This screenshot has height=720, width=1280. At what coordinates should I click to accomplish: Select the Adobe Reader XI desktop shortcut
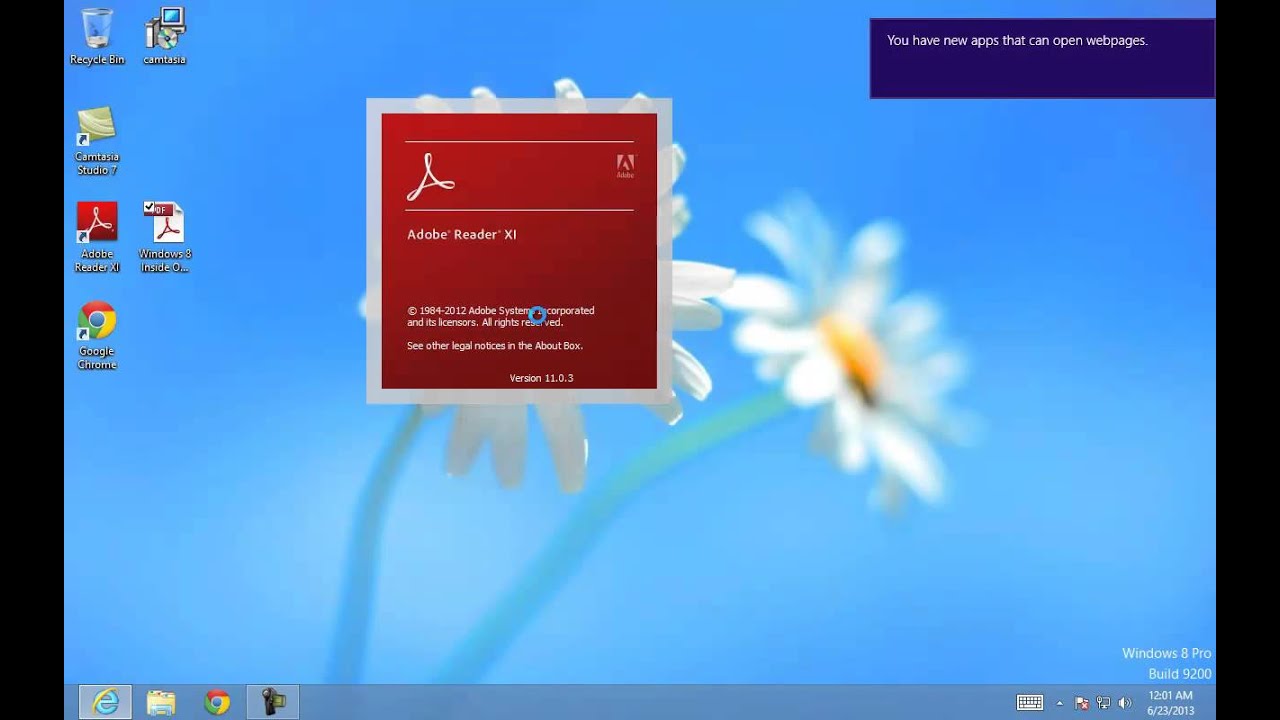(97, 237)
